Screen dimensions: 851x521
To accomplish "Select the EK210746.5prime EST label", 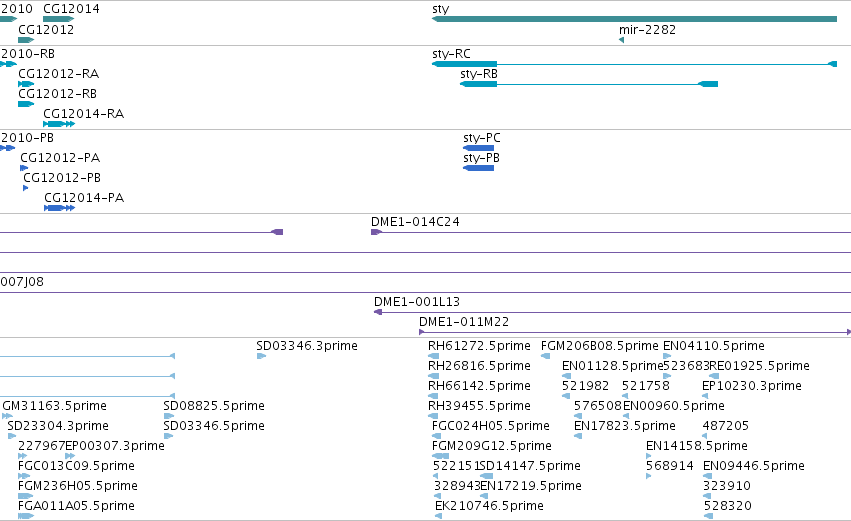I will tap(490, 506).
